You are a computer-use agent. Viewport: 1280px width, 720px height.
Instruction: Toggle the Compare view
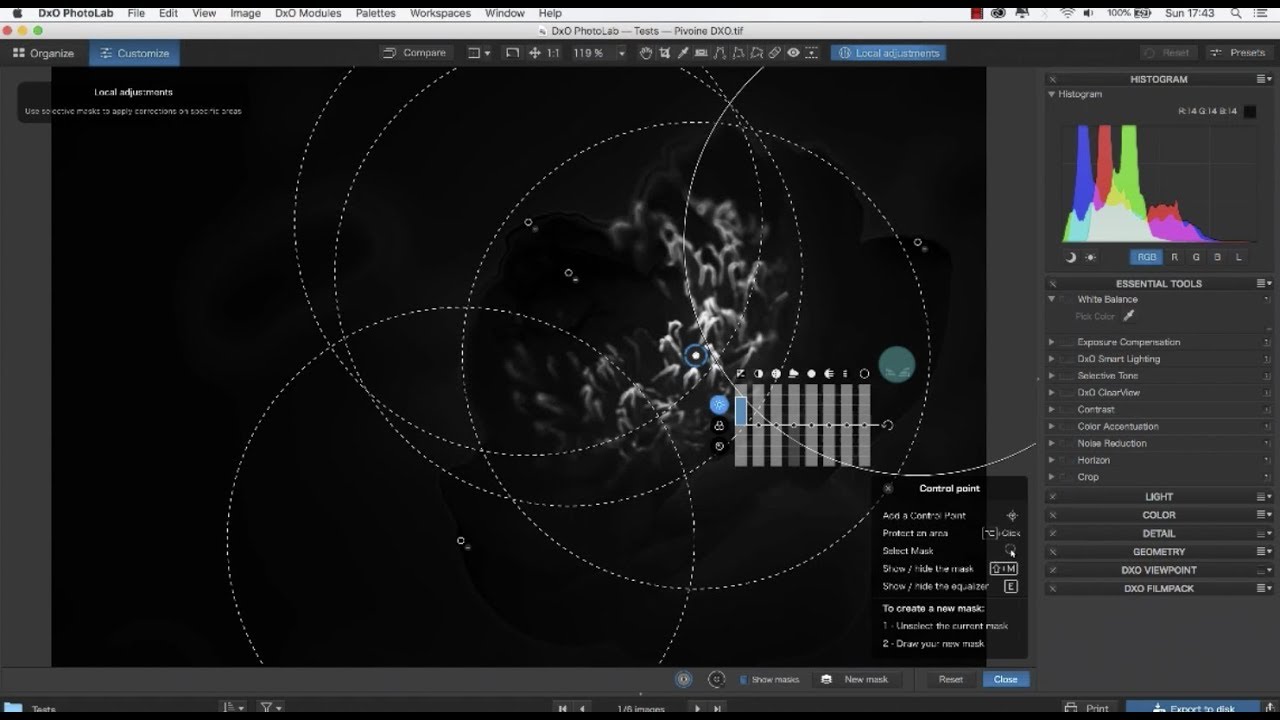tap(415, 53)
